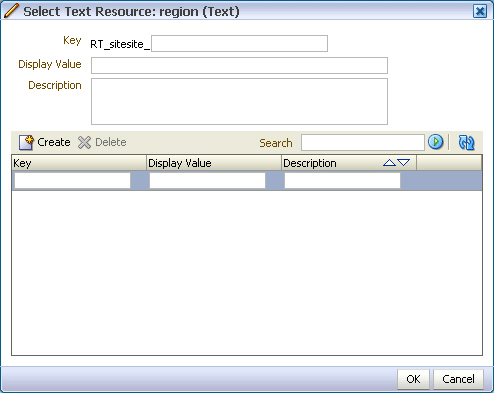Image resolution: width=494 pixels, height=393 pixels.
Task: Click the Key column header
Action: (79, 163)
